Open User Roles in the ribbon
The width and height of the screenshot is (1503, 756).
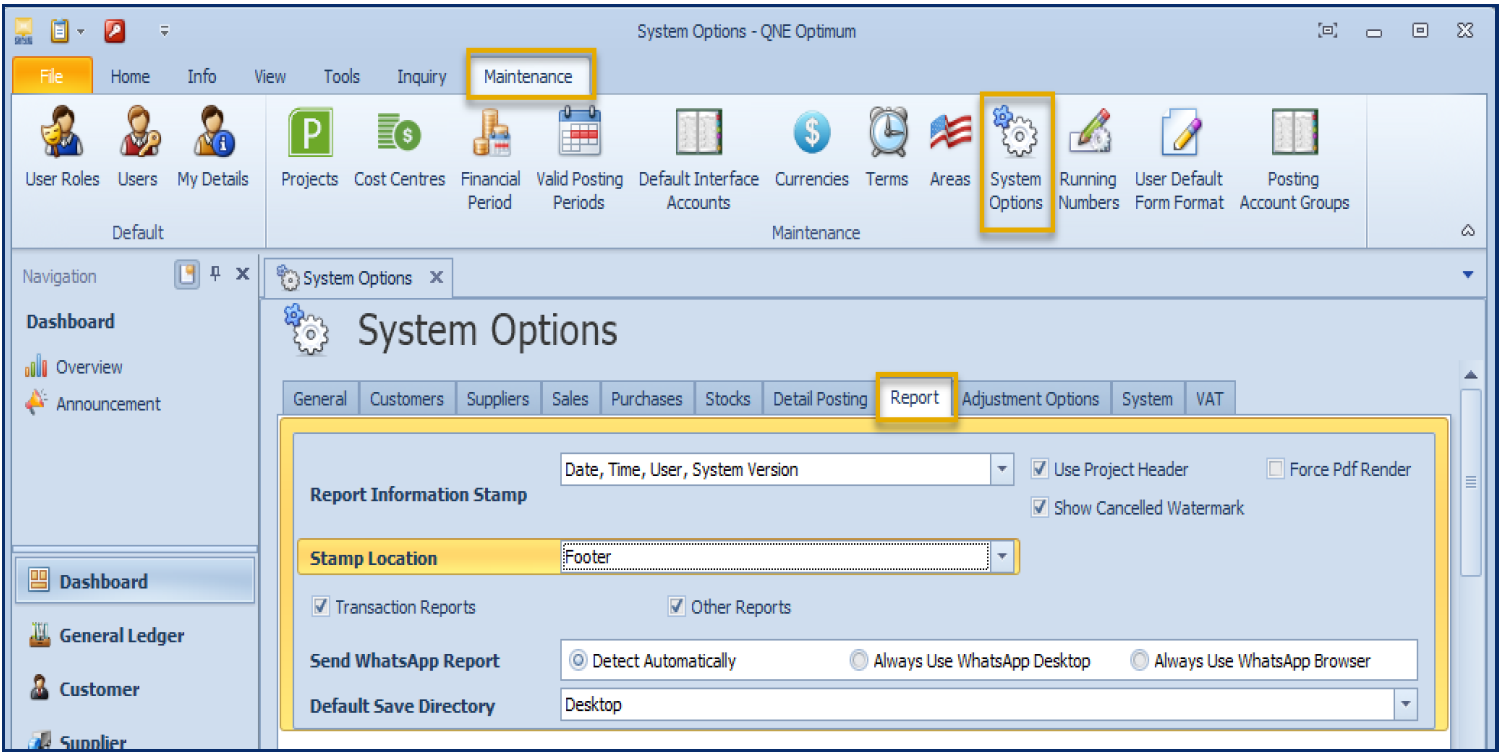point(62,148)
